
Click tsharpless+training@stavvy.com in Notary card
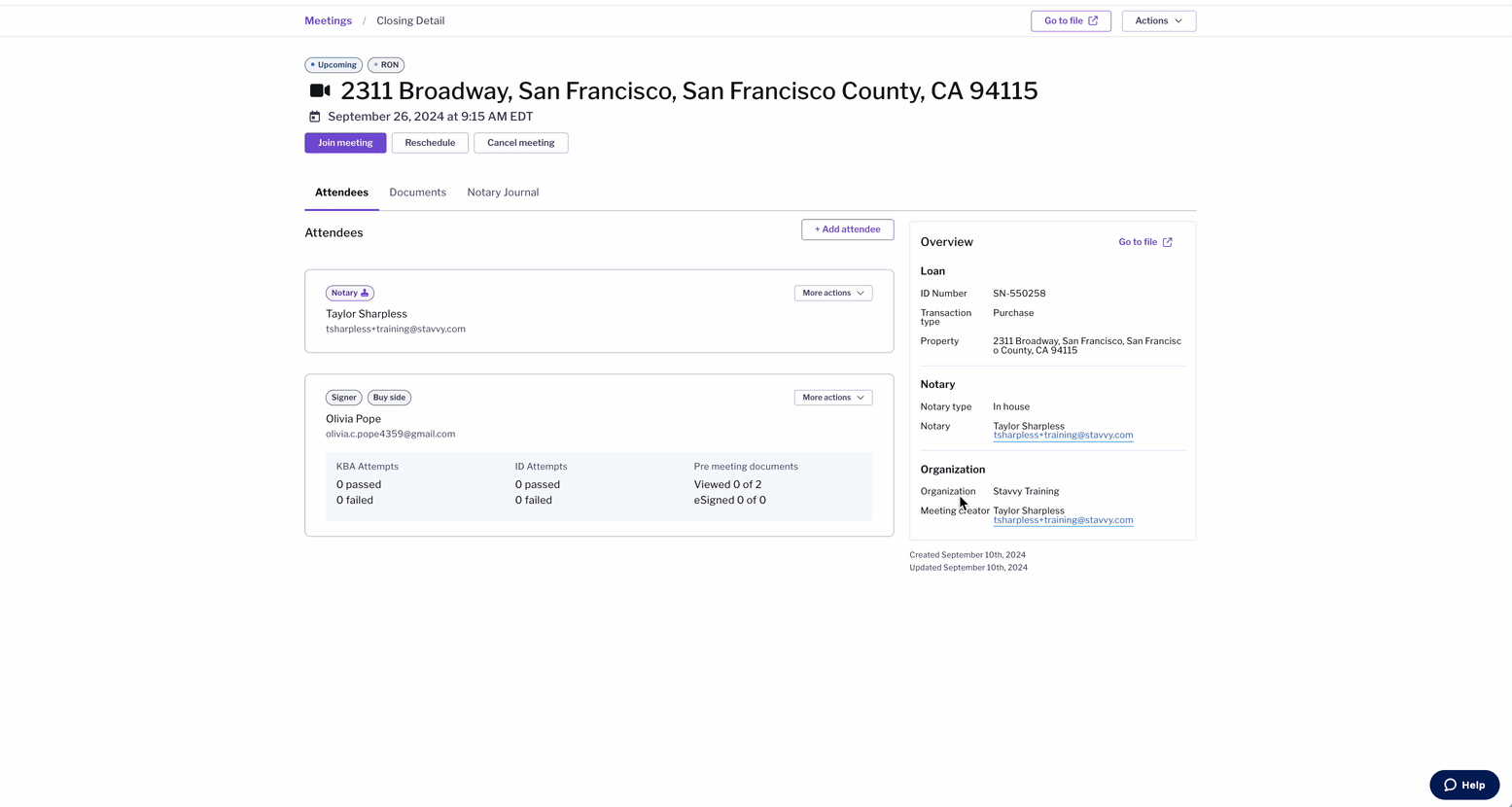point(396,330)
